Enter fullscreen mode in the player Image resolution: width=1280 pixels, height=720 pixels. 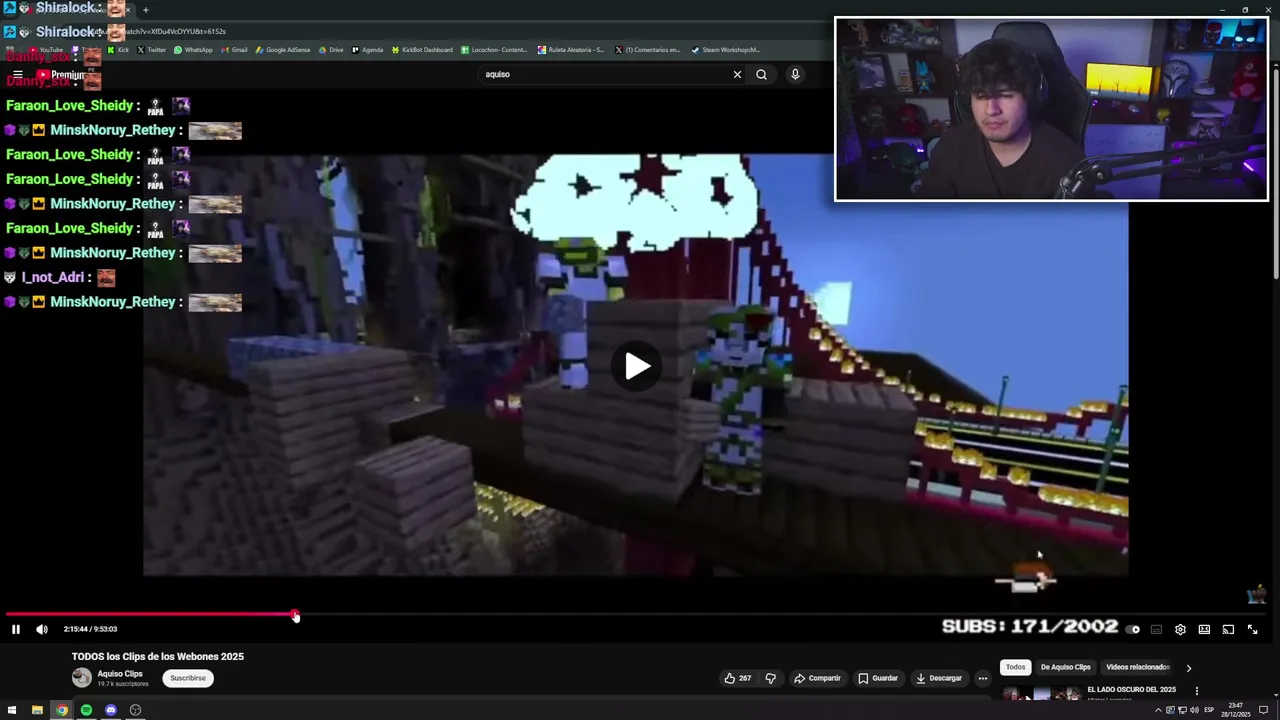pos(1252,629)
